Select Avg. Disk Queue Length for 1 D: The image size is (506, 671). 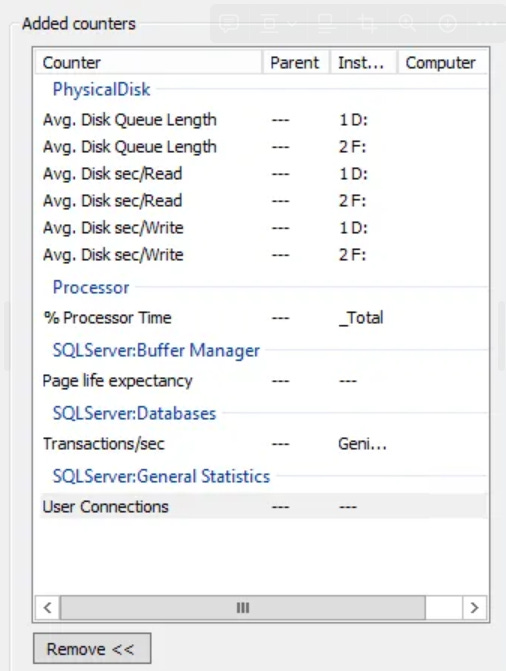coord(263,120)
